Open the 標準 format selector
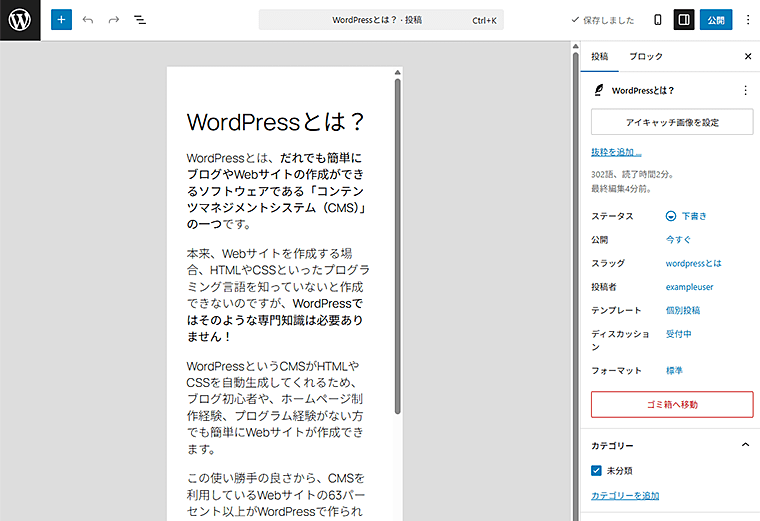The height and width of the screenshot is (521, 760). coord(674,371)
